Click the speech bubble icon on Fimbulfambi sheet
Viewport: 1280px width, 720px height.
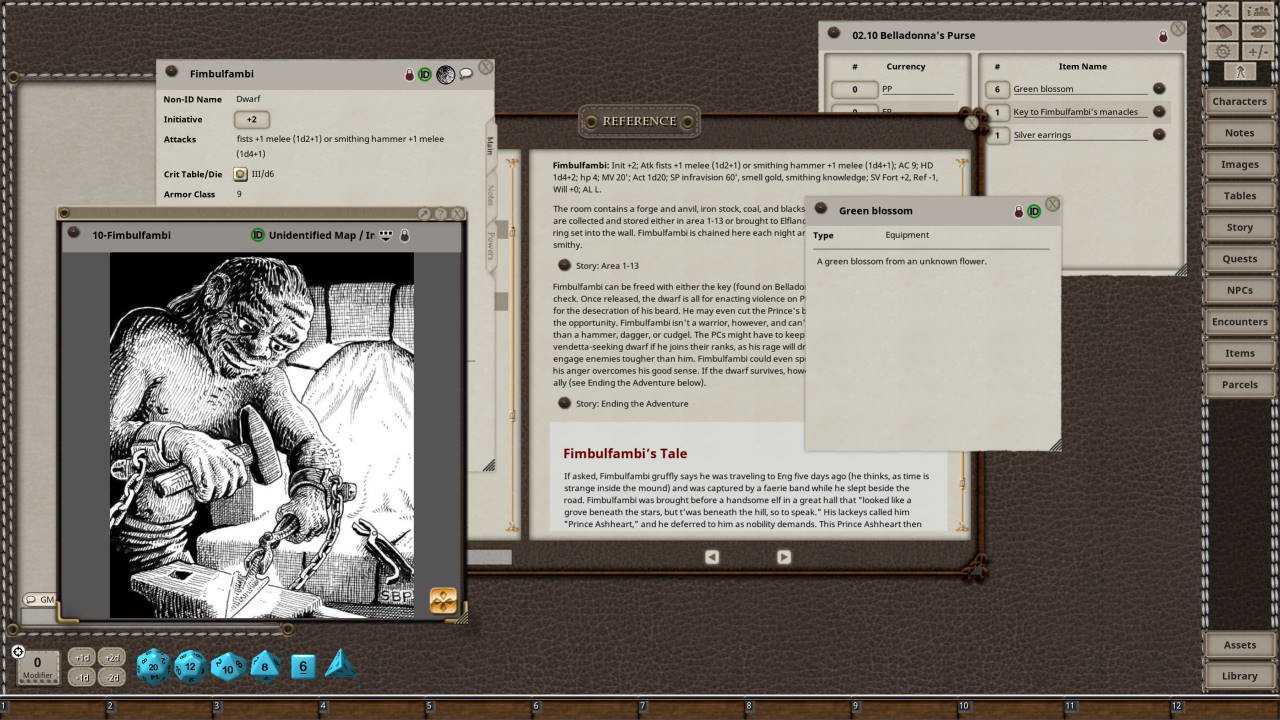pyautogui.click(x=466, y=74)
